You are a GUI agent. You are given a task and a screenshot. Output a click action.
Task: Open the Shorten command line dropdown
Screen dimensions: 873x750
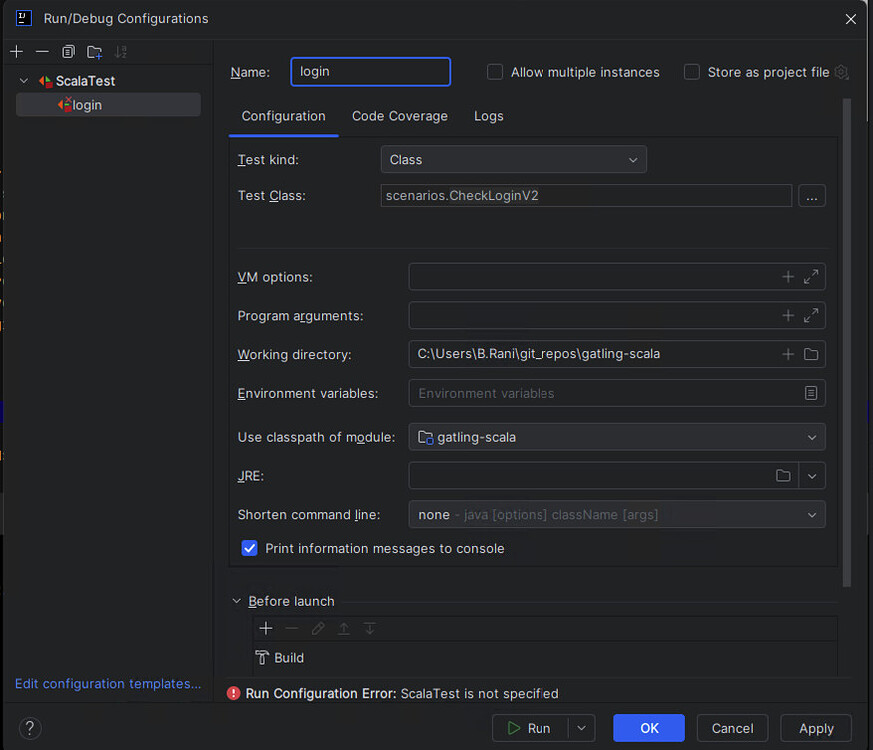(813, 514)
